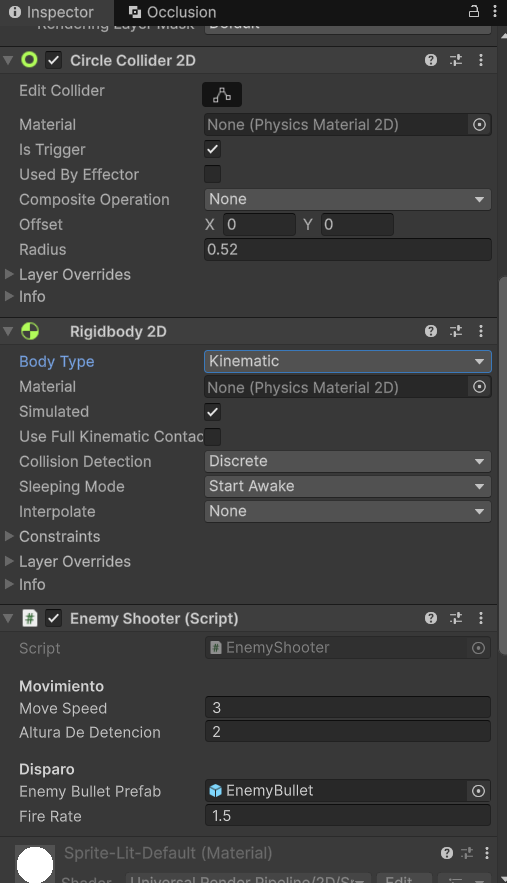The height and width of the screenshot is (883, 507).
Task: Open the Collision Detection dropdown
Action: pyautogui.click(x=348, y=461)
